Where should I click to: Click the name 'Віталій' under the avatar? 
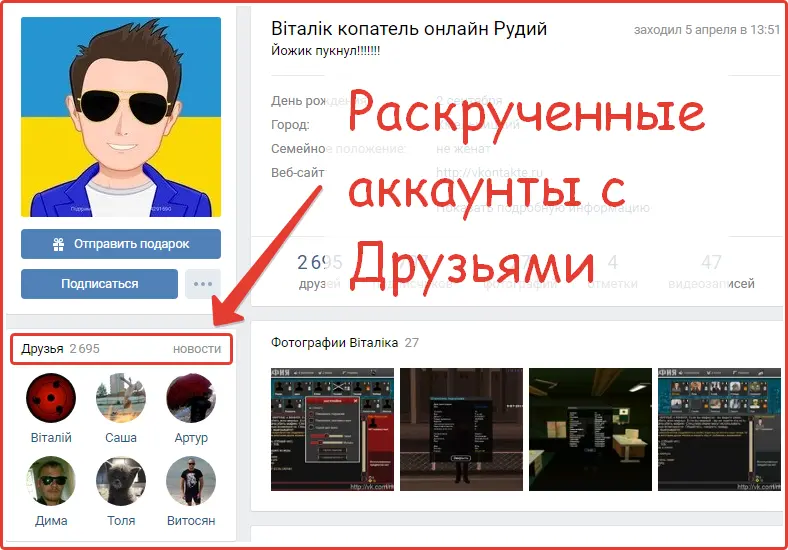click(51, 438)
